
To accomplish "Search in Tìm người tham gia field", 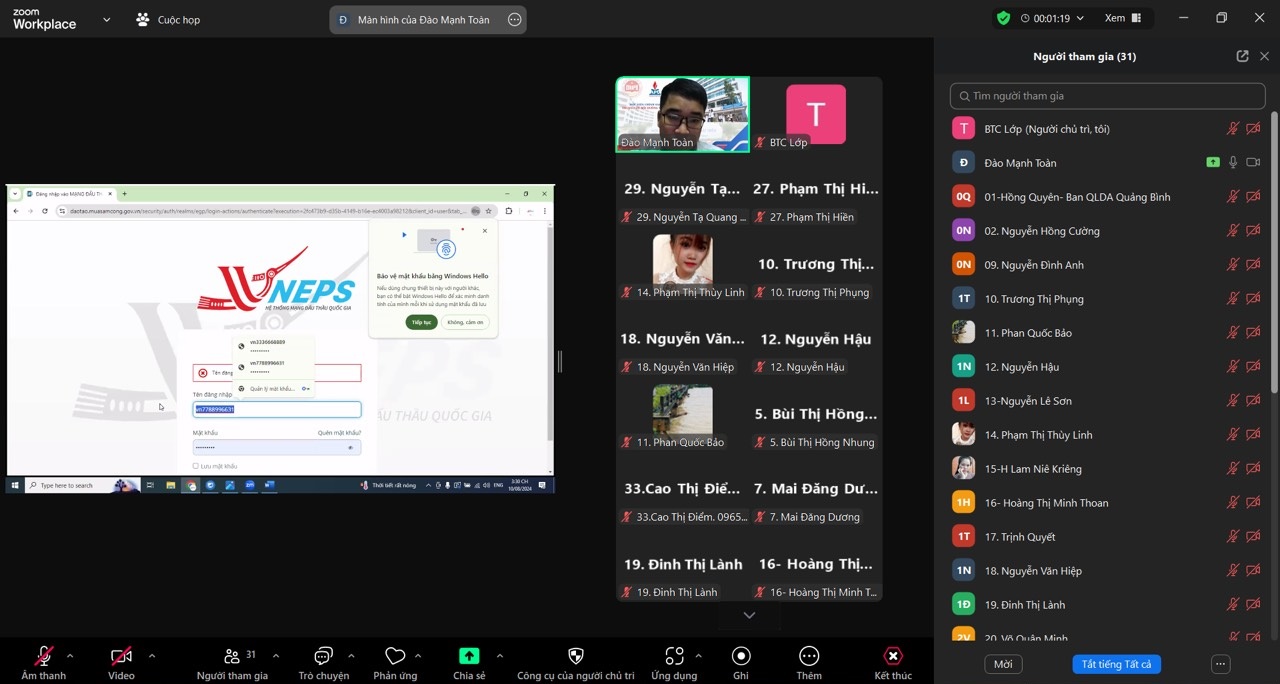I will (x=1107, y=96).
